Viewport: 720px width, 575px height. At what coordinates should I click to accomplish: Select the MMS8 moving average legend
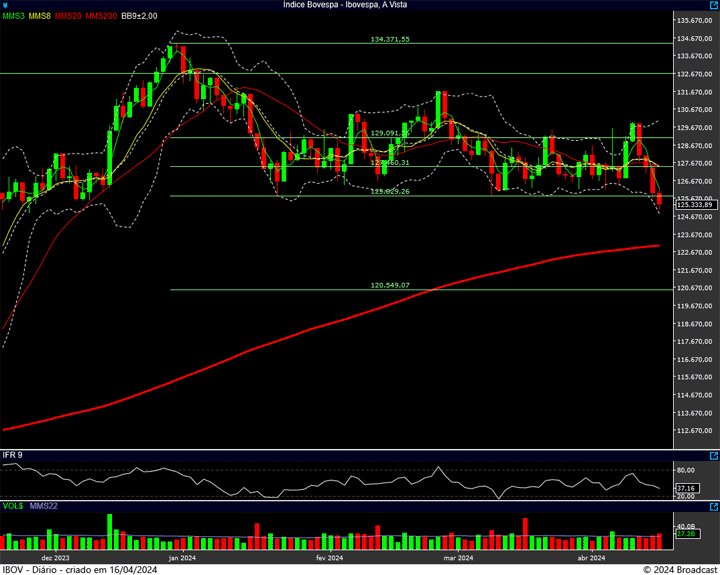41,16
